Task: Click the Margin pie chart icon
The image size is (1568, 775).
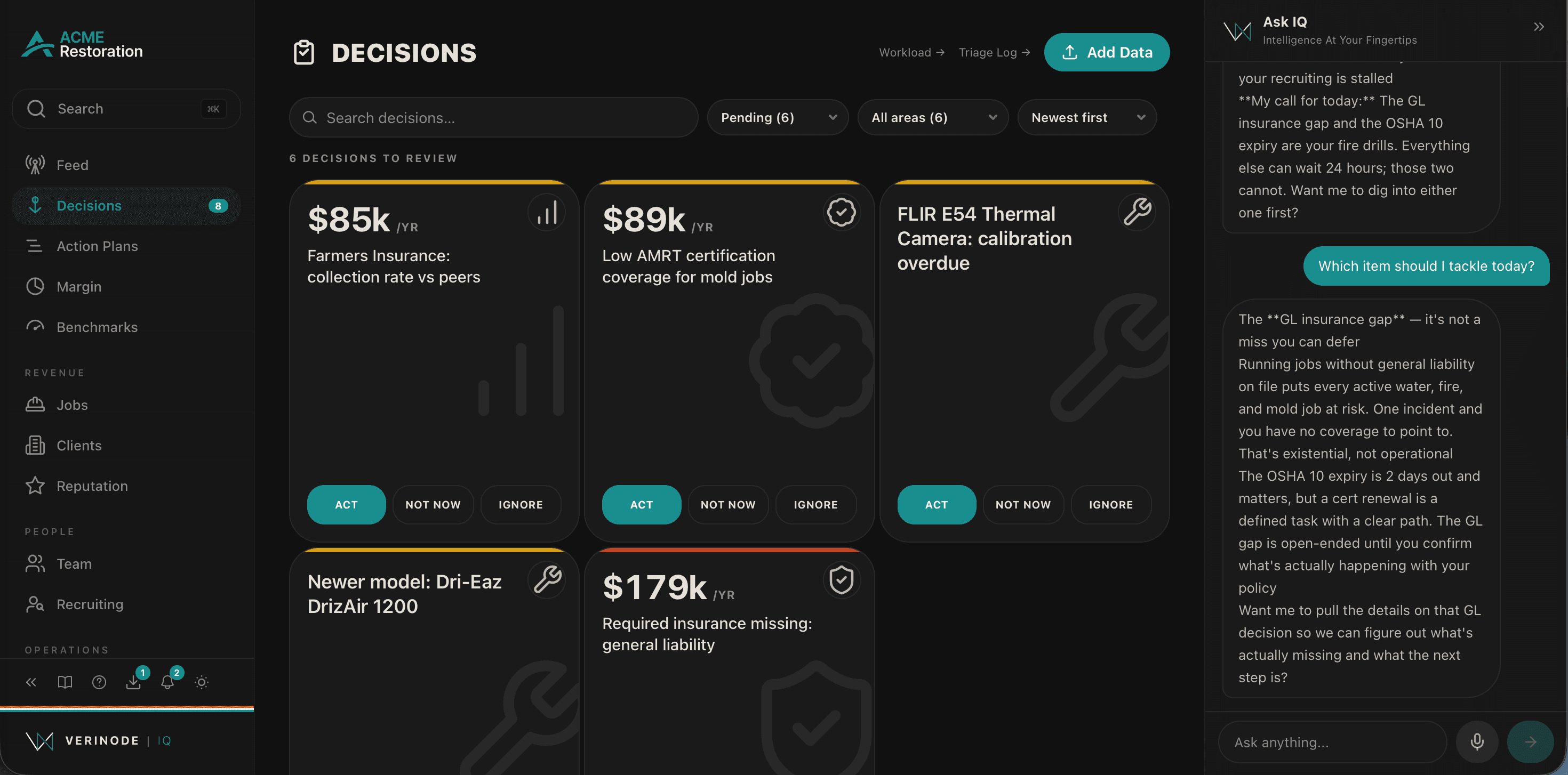Action: (35, 287)
